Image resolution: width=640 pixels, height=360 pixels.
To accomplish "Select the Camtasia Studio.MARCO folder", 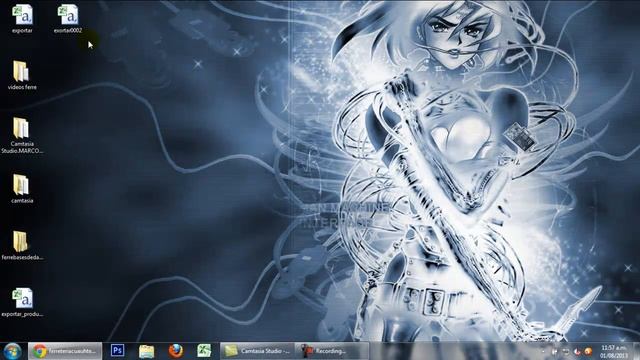I will pyautogui.click(x=22, y=135).
